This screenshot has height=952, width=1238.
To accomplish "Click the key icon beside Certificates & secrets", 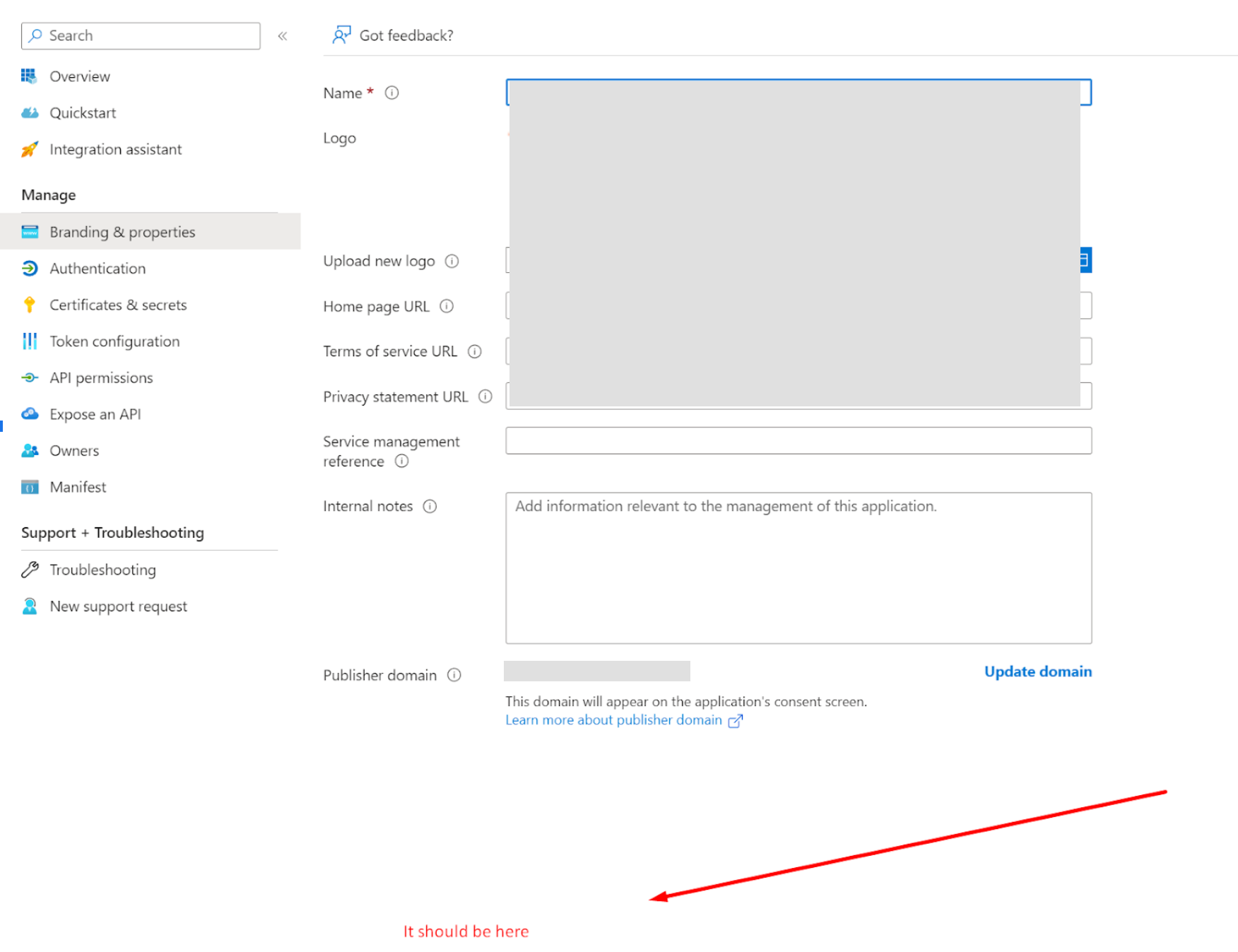I will (29, 304).
